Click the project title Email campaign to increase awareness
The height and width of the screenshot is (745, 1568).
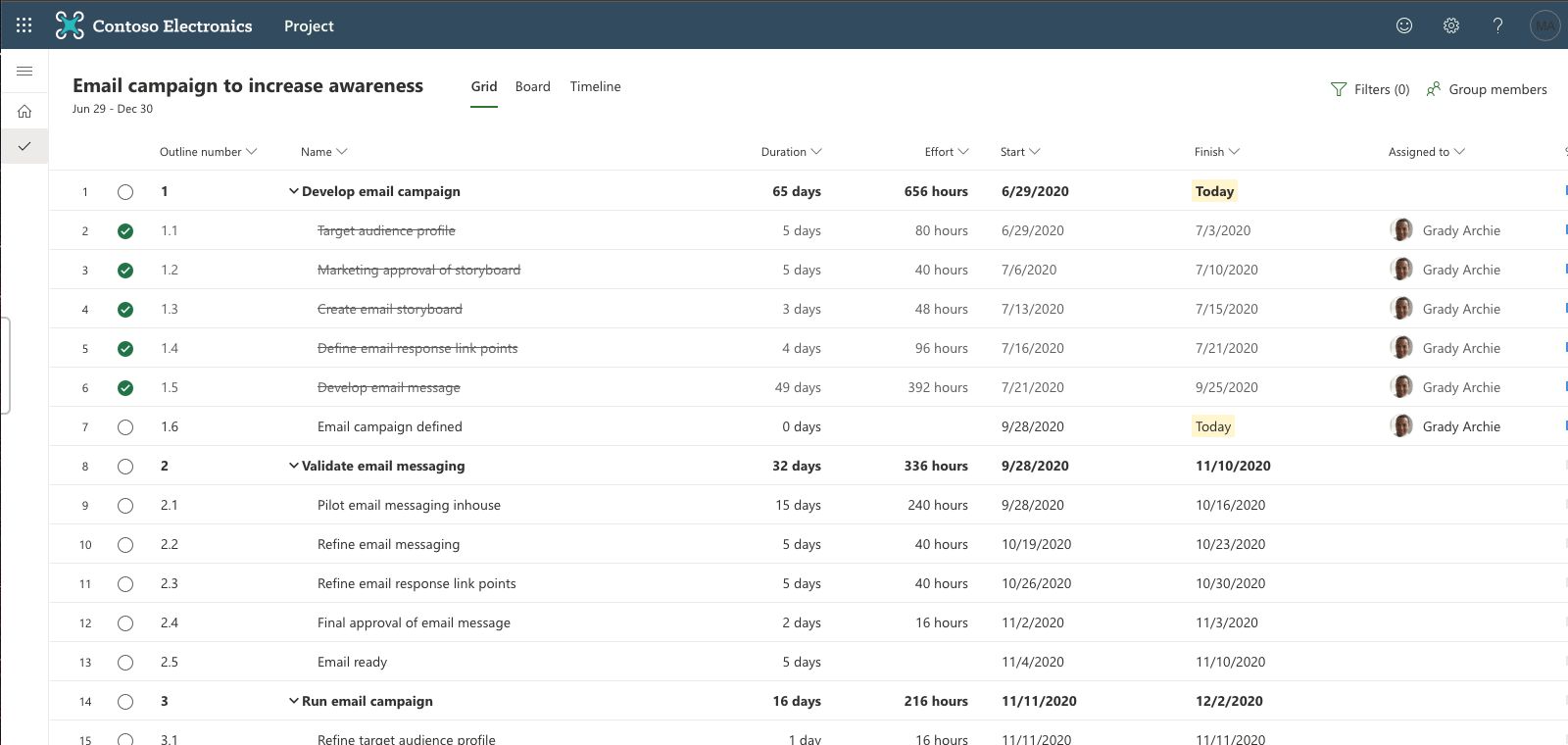pyautogui.click(x=248, y=85)
